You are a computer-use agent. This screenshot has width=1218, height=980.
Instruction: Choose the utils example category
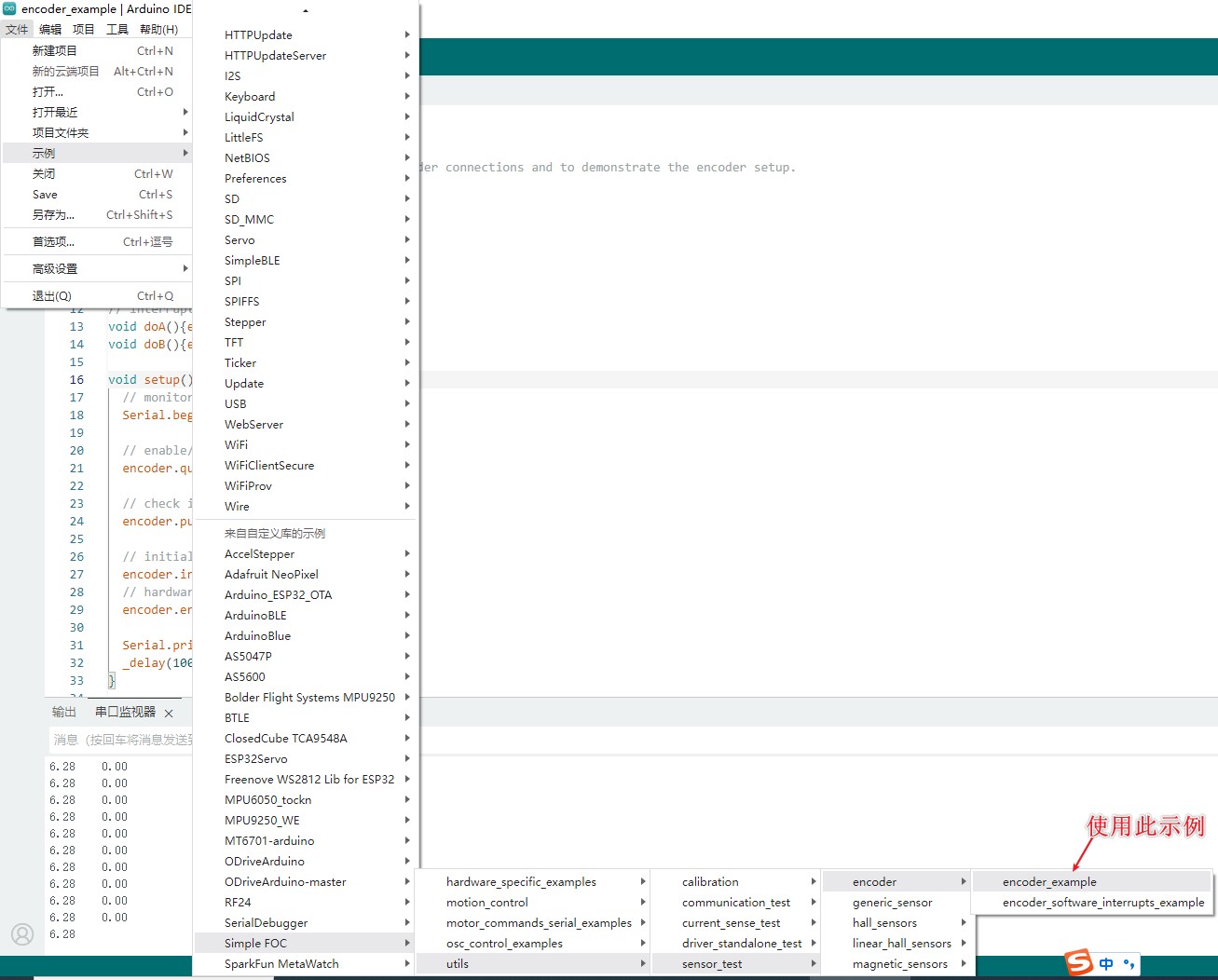pos(457,963)
